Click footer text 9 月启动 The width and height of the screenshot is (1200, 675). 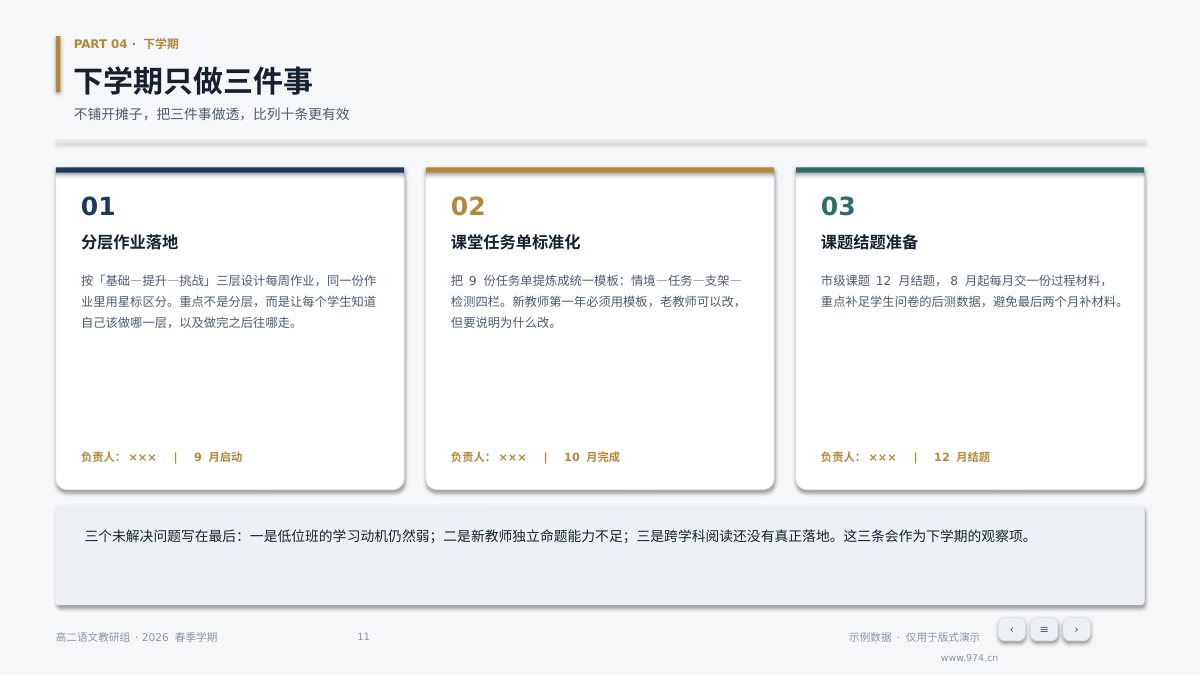click(218, 457)
